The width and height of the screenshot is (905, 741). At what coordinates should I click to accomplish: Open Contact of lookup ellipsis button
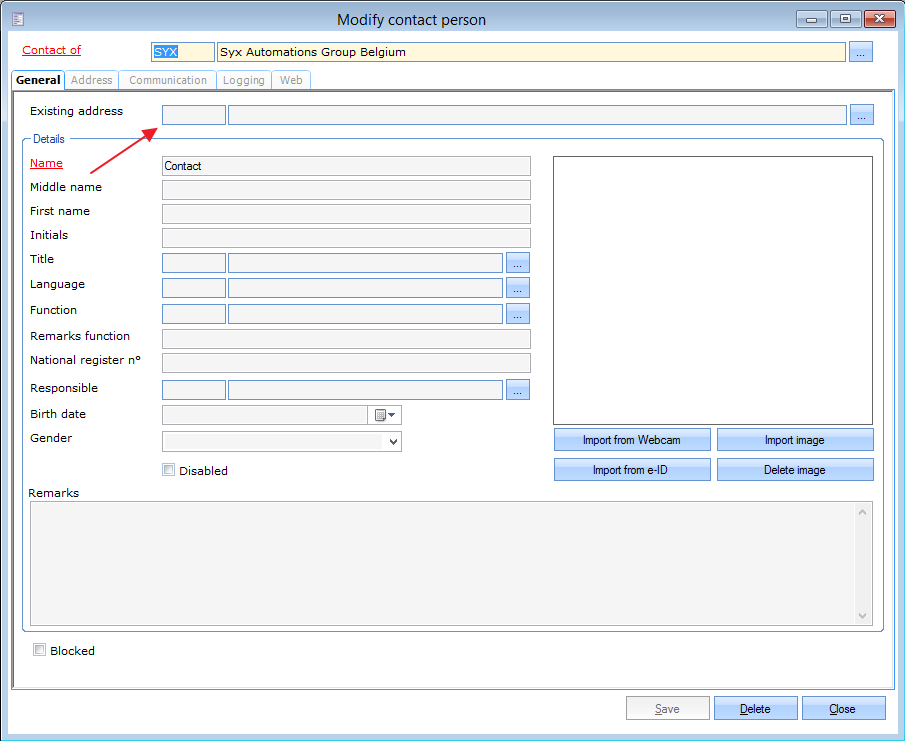[x=861, y=52]
